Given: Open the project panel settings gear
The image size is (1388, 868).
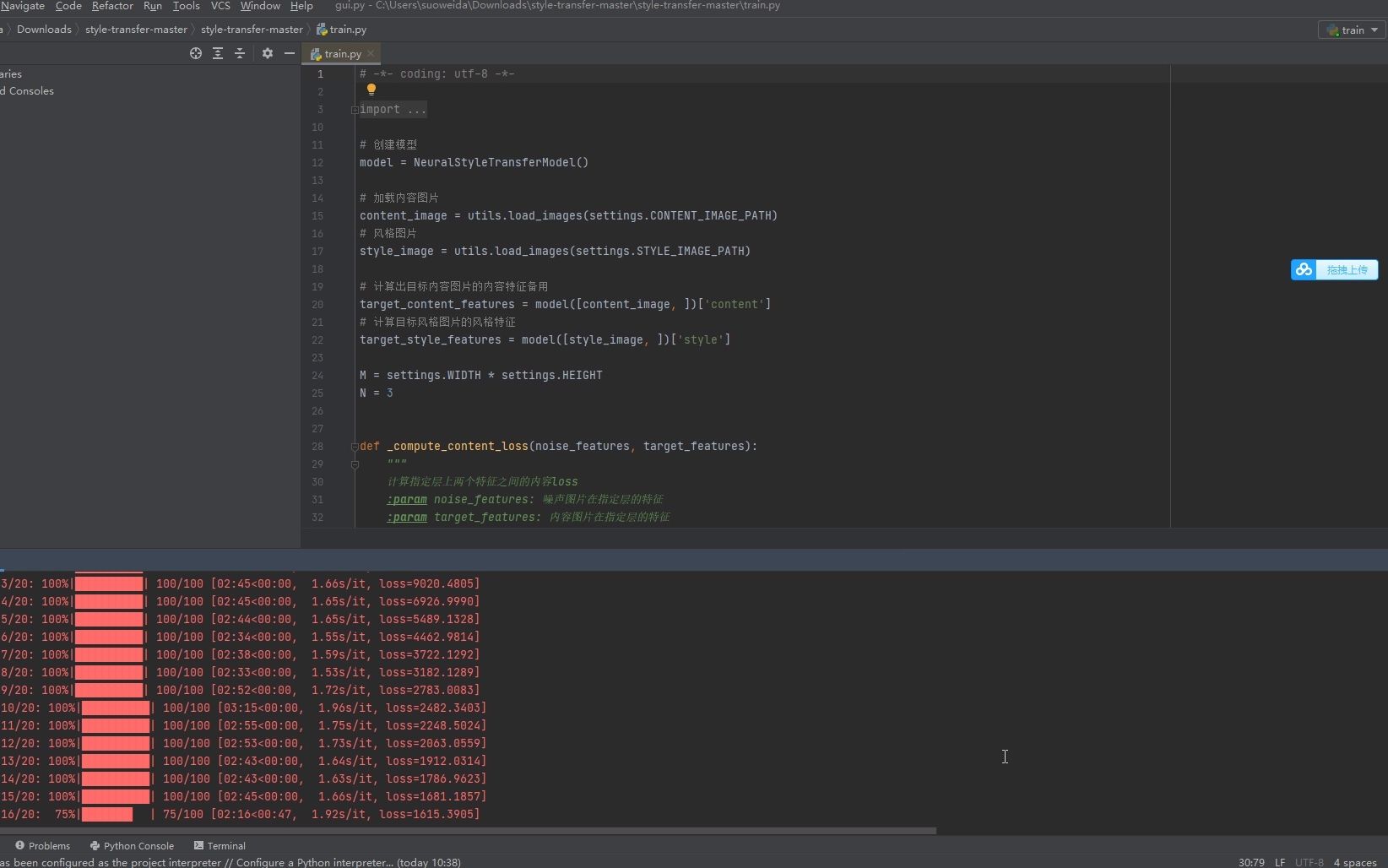Looking at the screenshot, I should (268, 53).
